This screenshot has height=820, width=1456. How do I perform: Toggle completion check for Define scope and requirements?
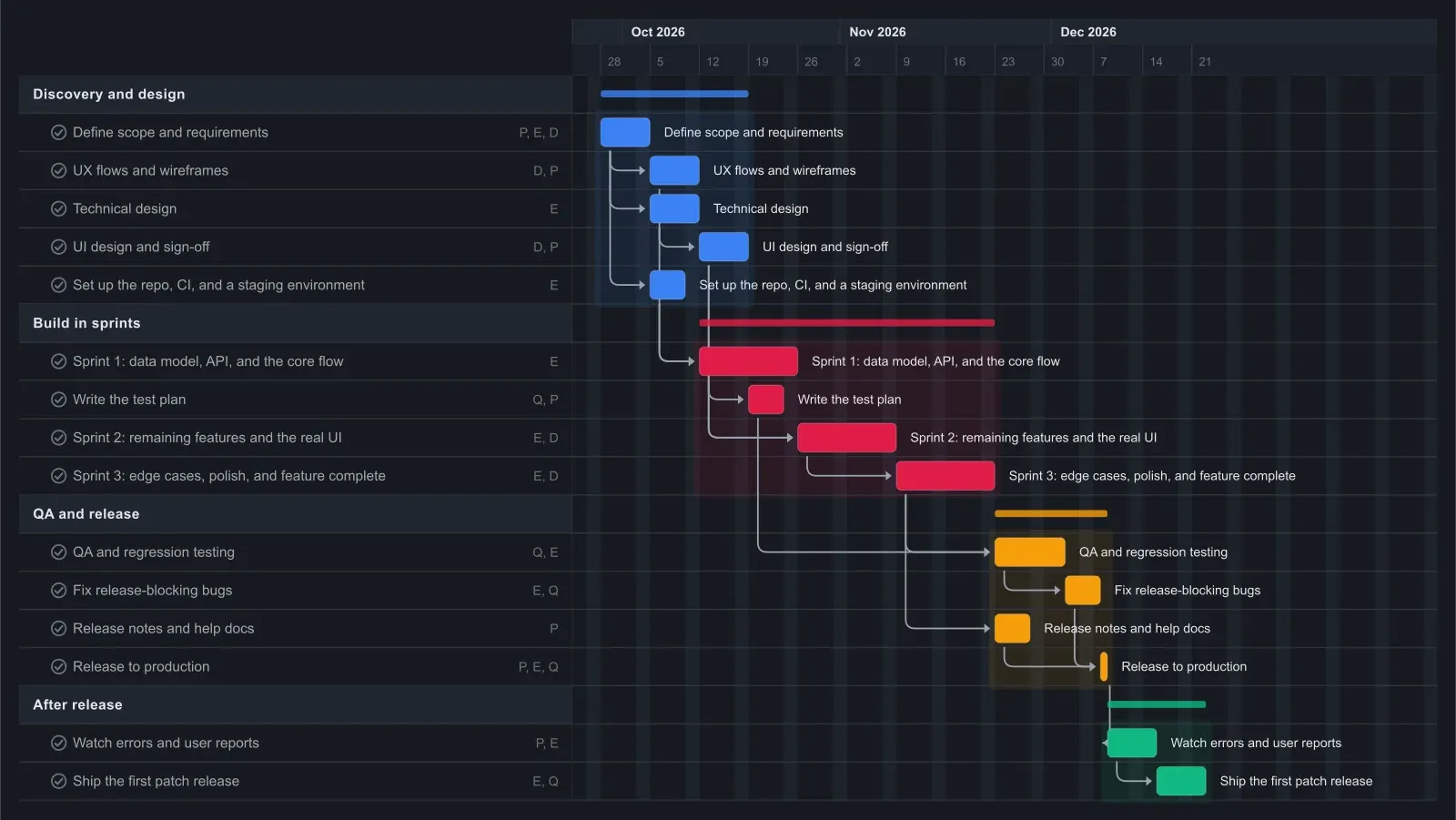tap(58, 133)
